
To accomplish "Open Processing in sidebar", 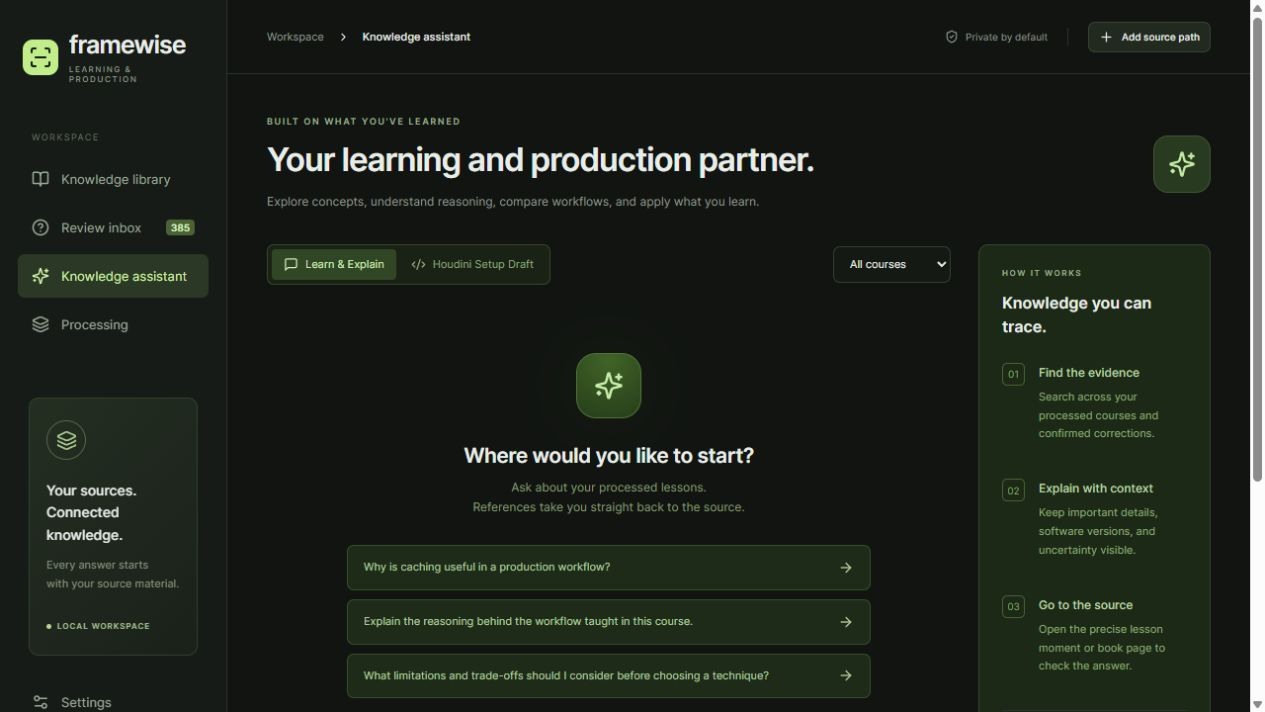I will 113,324.
